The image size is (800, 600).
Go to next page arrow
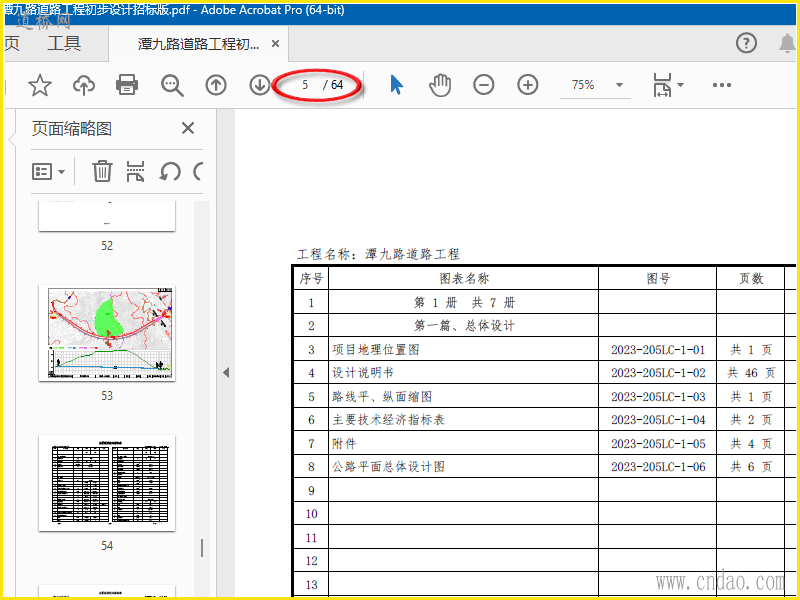[260, 85]
